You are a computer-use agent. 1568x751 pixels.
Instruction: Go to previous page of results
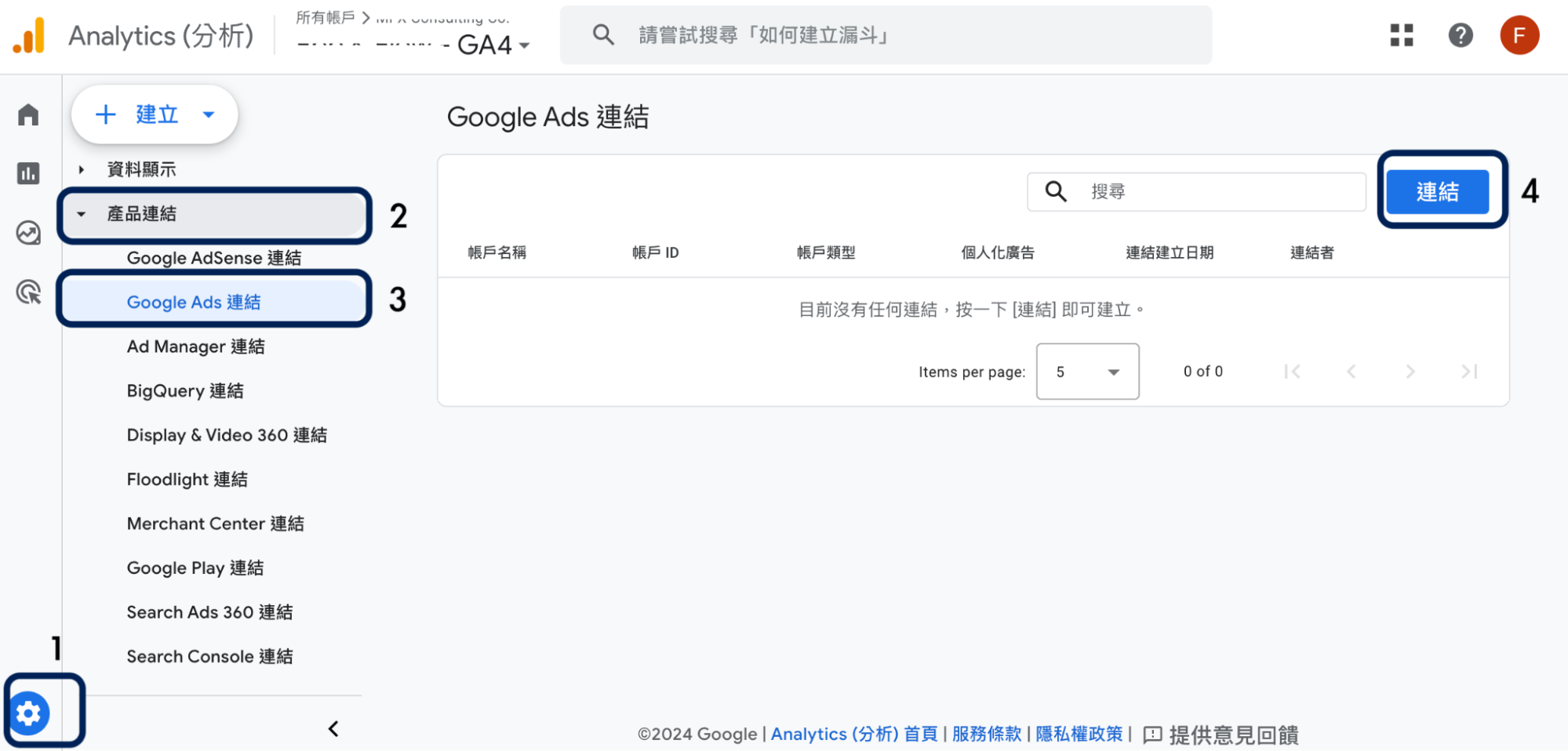coord(1351,372)
